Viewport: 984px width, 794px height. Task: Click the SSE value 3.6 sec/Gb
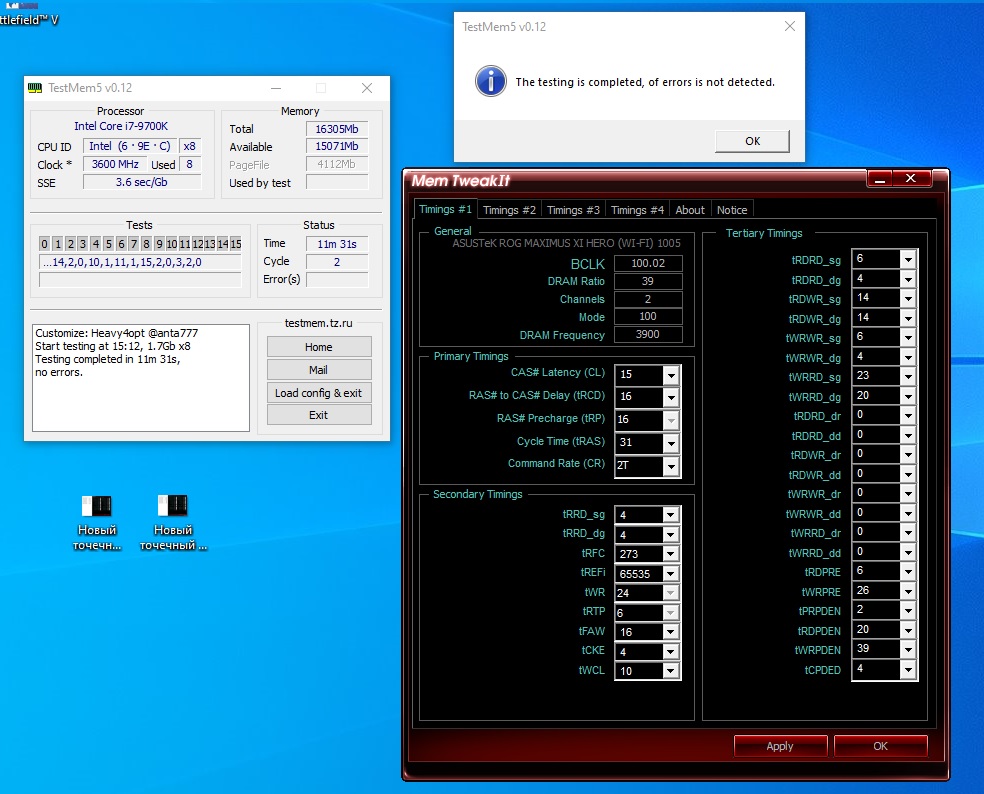[x=142, y=182]
